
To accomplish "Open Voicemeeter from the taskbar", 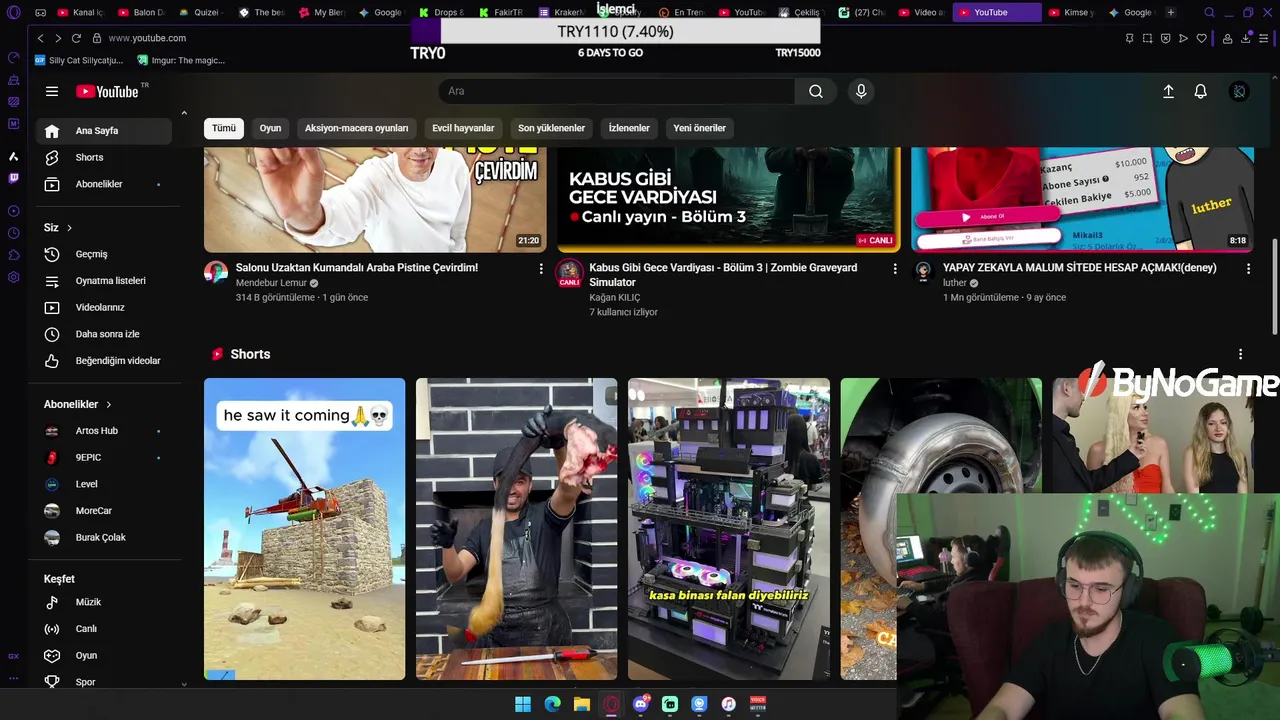I will [758, 704].
